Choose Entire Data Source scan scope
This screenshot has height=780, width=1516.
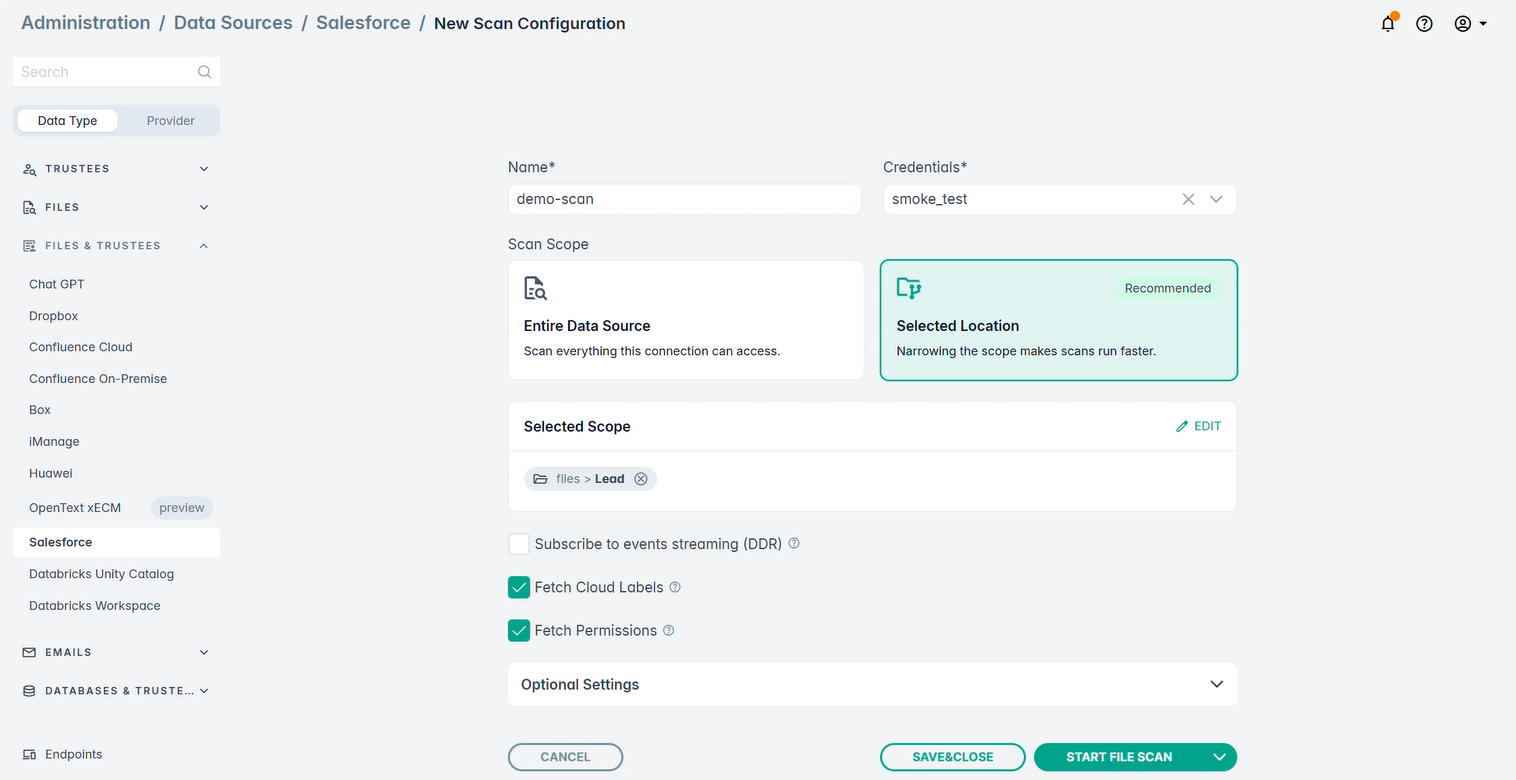686,320
